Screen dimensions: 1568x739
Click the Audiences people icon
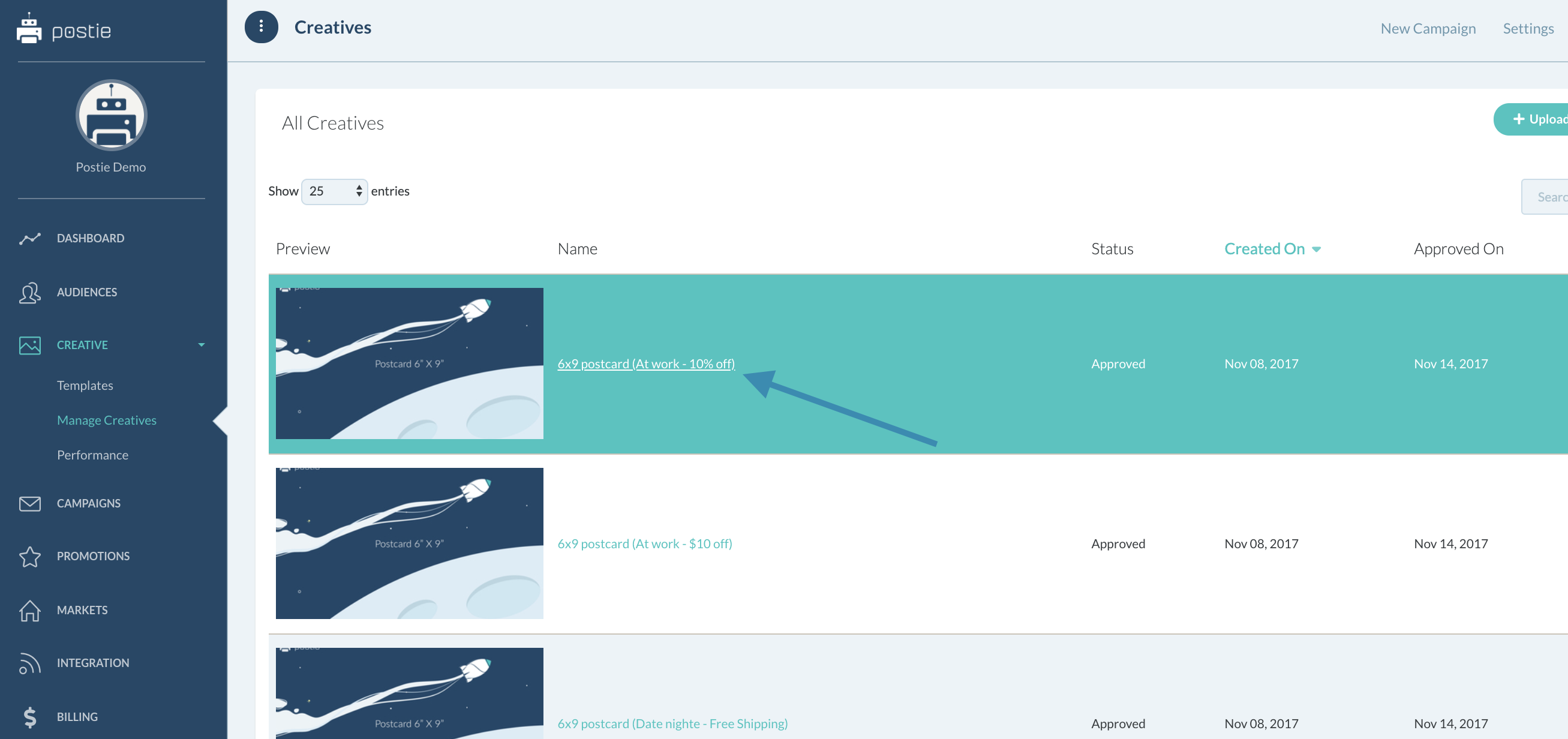coord(29,293)
